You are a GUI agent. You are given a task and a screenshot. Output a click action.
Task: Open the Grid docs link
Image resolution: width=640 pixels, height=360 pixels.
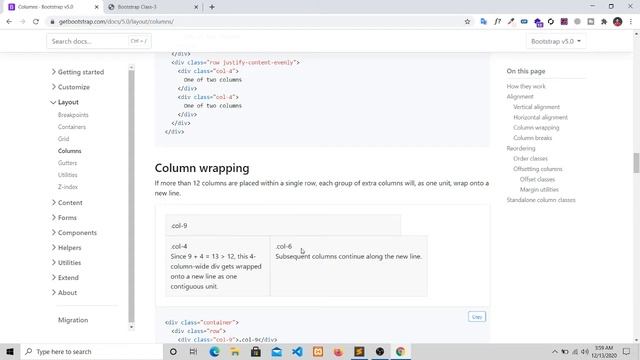pyautogui.click(x=63, y=139)
